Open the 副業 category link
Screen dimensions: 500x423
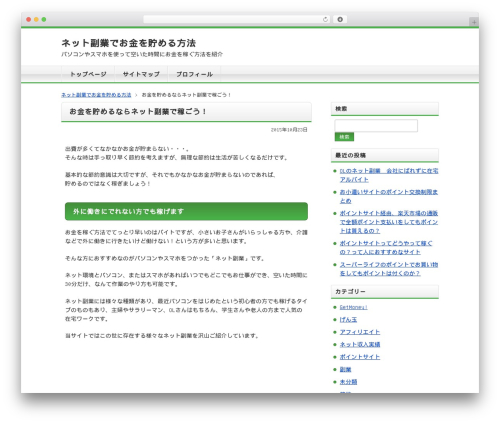pos(345,369)
